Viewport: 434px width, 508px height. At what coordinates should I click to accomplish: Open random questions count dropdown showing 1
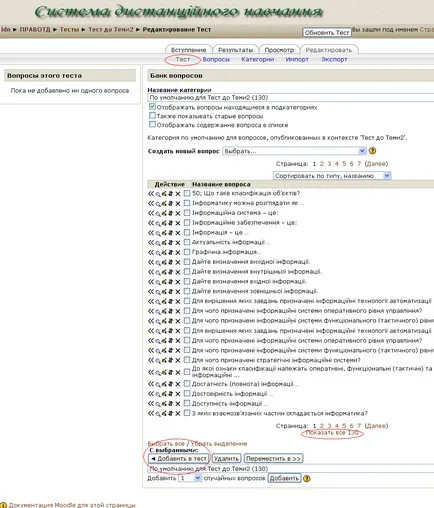190,478
